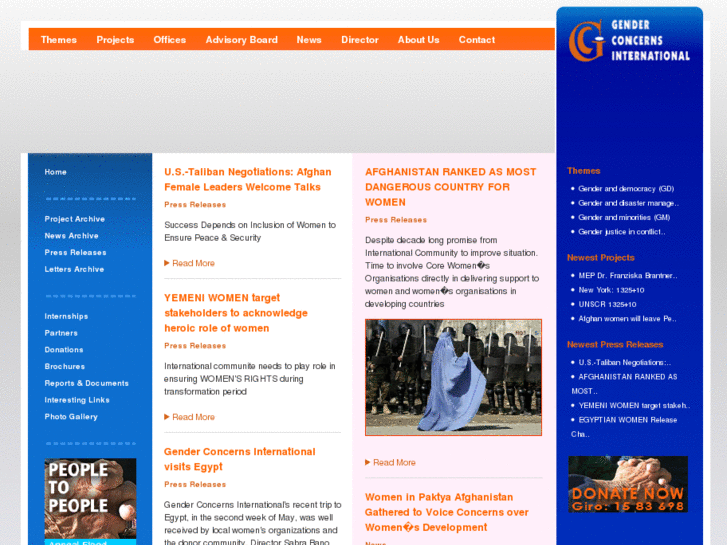Open the Projects menu item
The width and height of the screenshot is (727, 545).
[115, 40]
